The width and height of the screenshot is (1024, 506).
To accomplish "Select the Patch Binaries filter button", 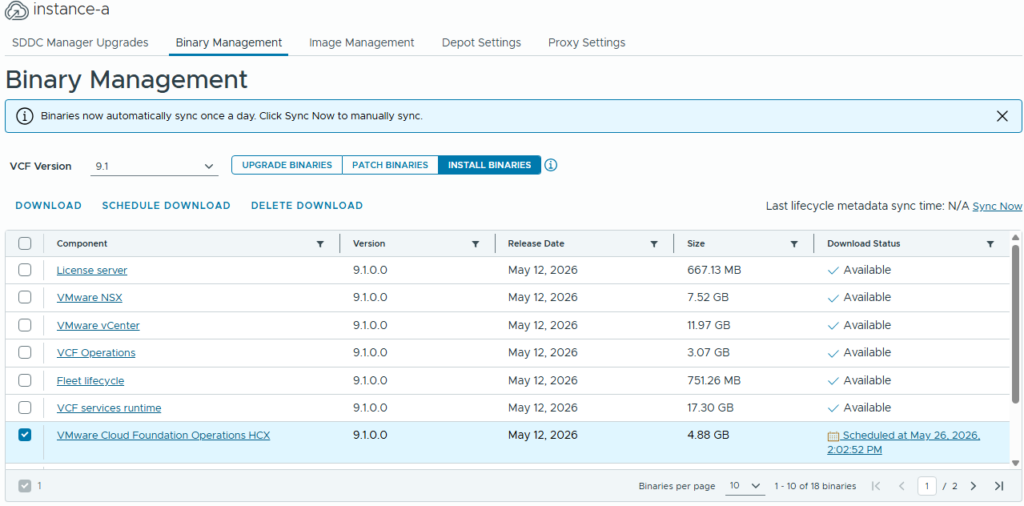I will (390, 165).
